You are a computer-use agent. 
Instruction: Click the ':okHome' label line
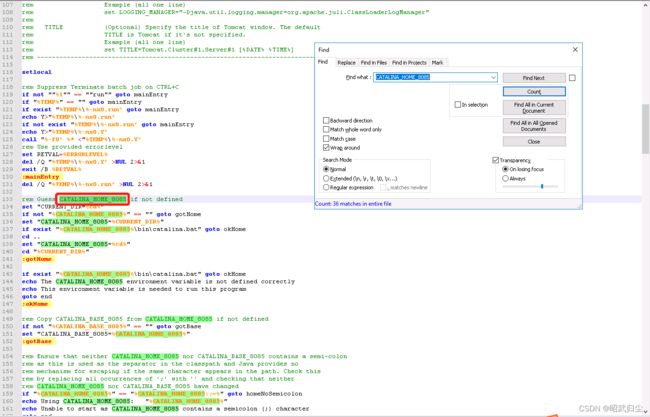click(35, 304)
